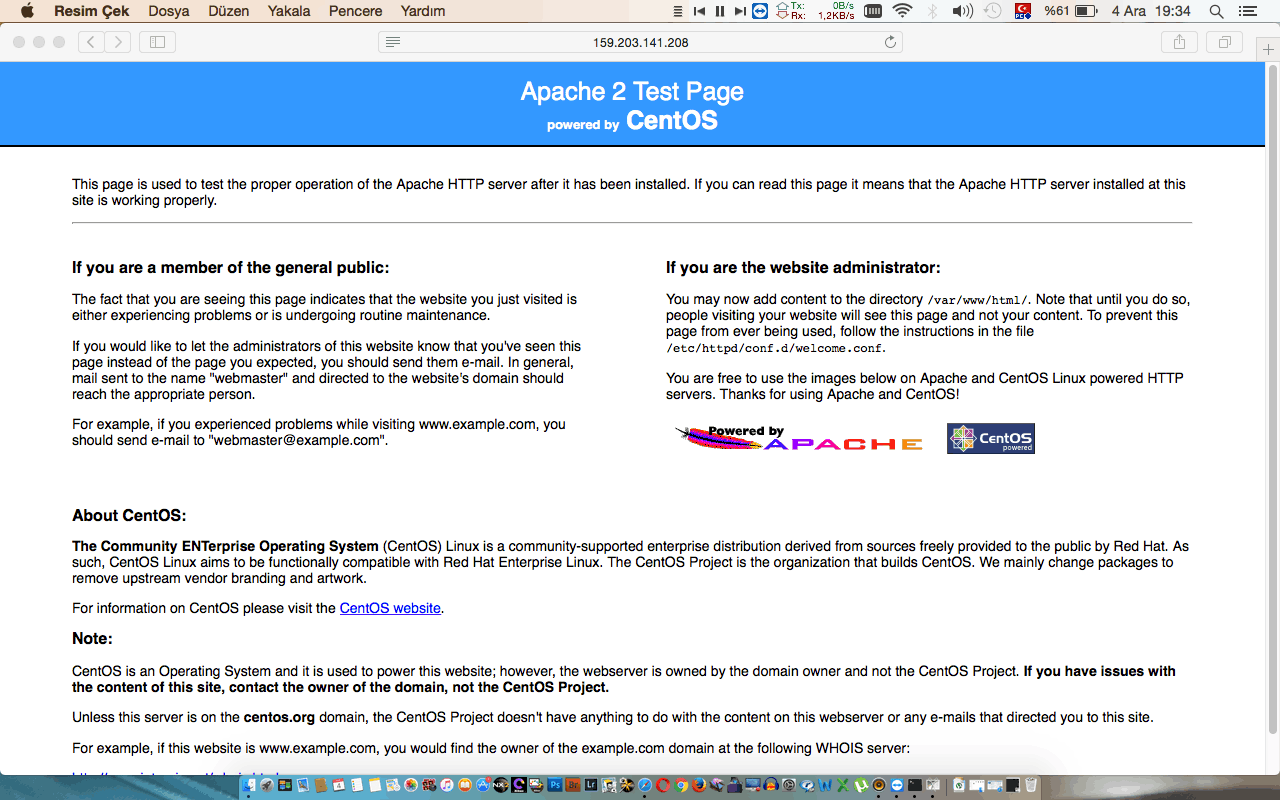
Task: Open the Yakala menu
Action: (289, 11)
